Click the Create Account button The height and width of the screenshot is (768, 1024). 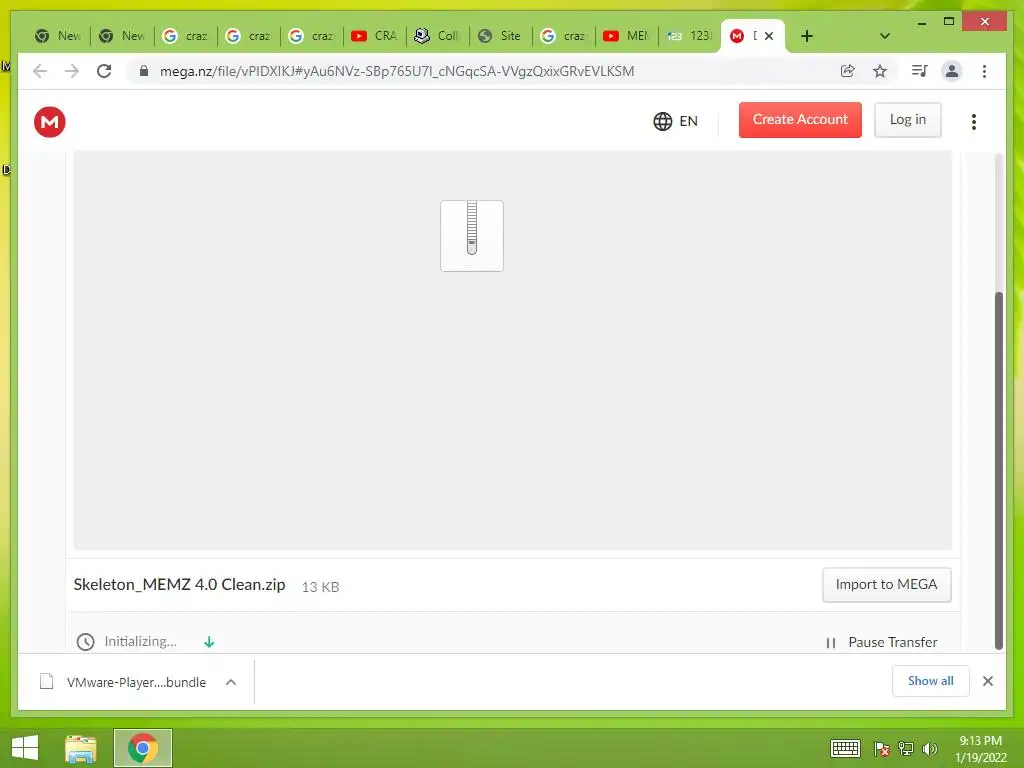click(x=800, y=120)
